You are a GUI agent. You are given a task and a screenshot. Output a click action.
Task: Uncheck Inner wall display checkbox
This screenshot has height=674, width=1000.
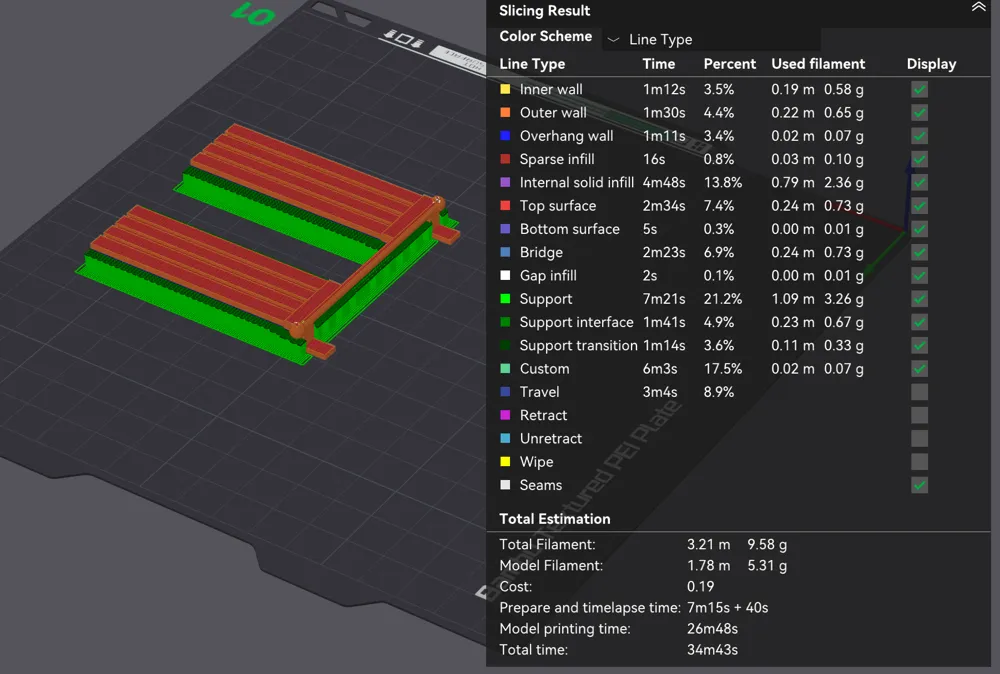[919, 89]
